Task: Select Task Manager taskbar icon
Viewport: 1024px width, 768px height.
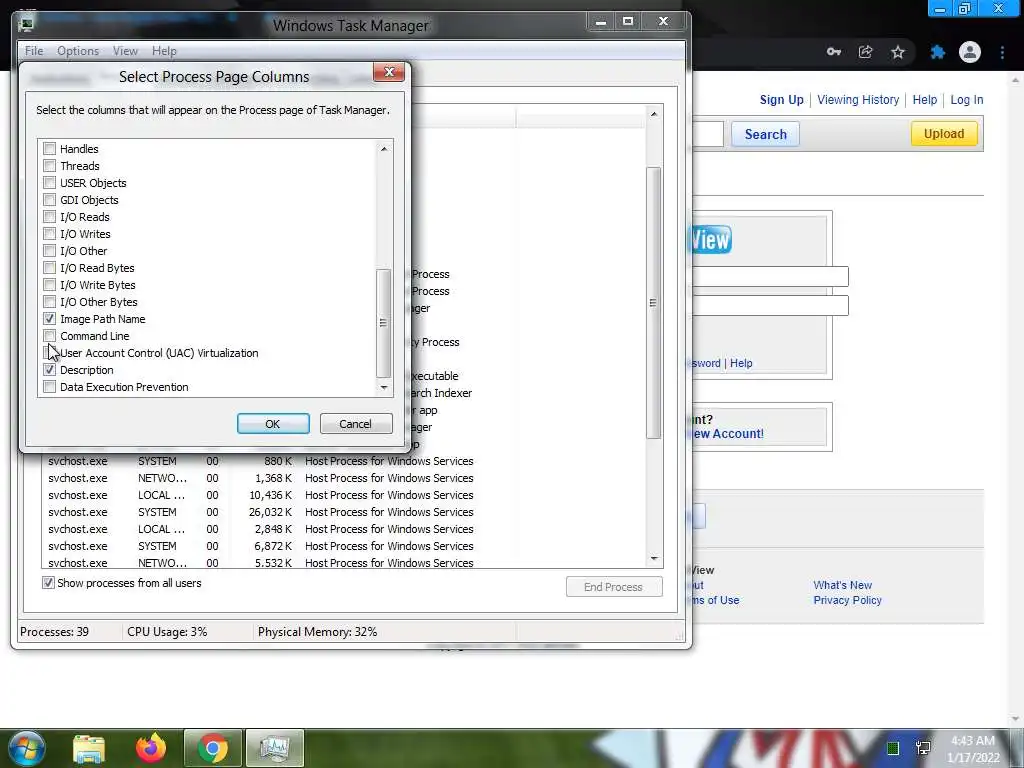Action: 274,748
